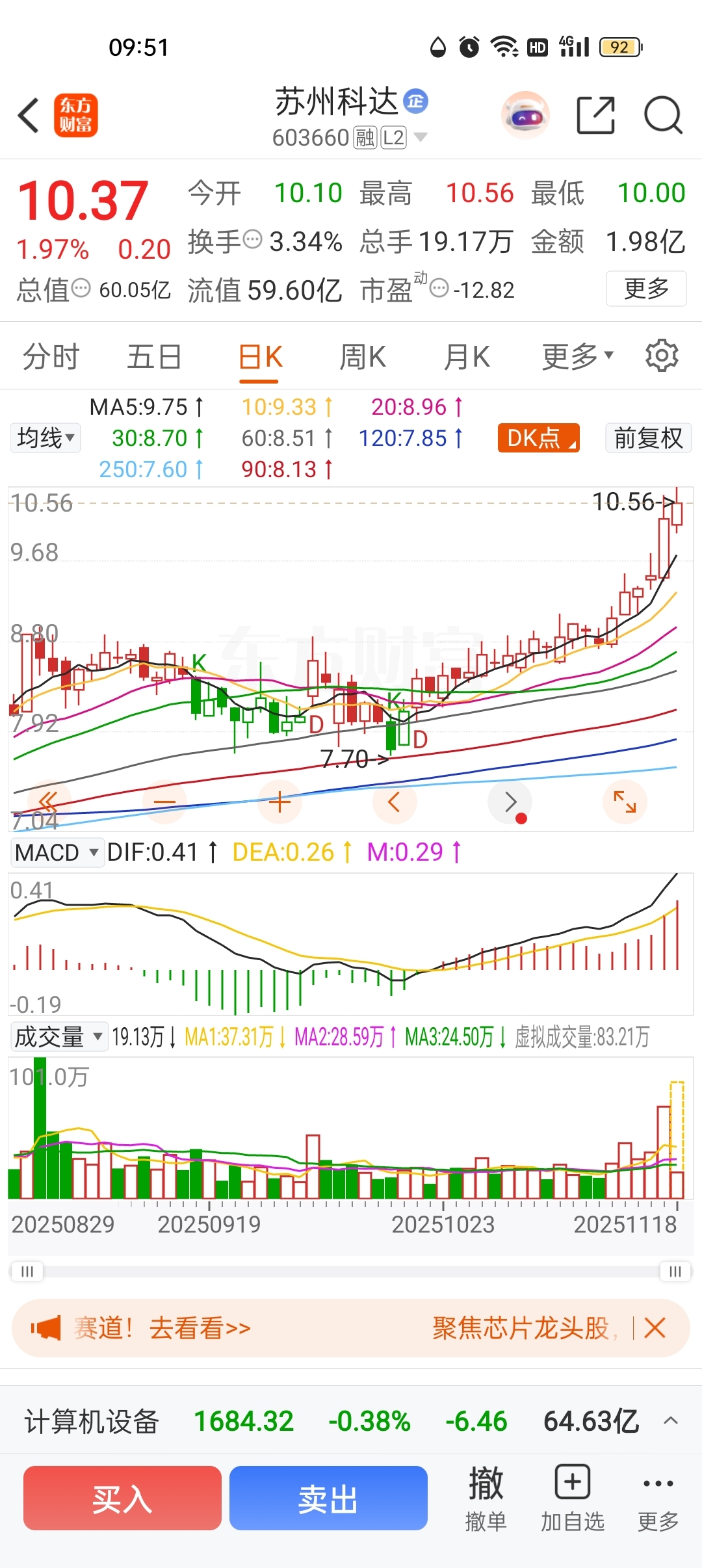Click the 买入 buy button
This screenshot has width=702, height=1568.
[x=122, y=1498]
